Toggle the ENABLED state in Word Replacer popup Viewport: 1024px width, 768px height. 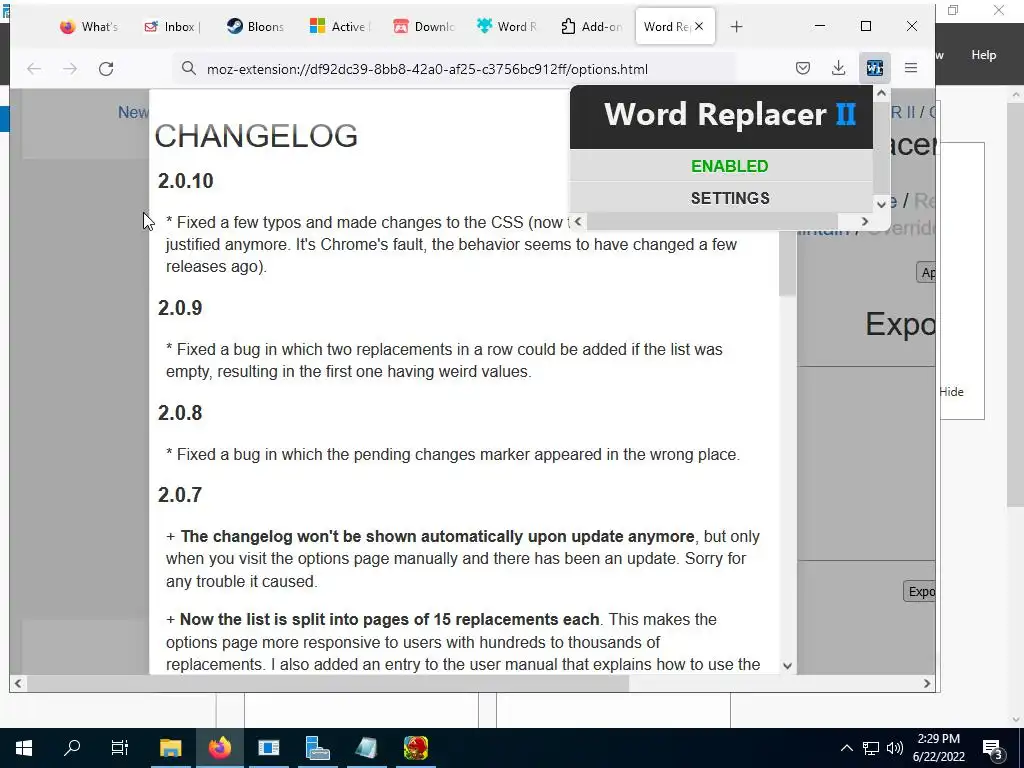729,166
